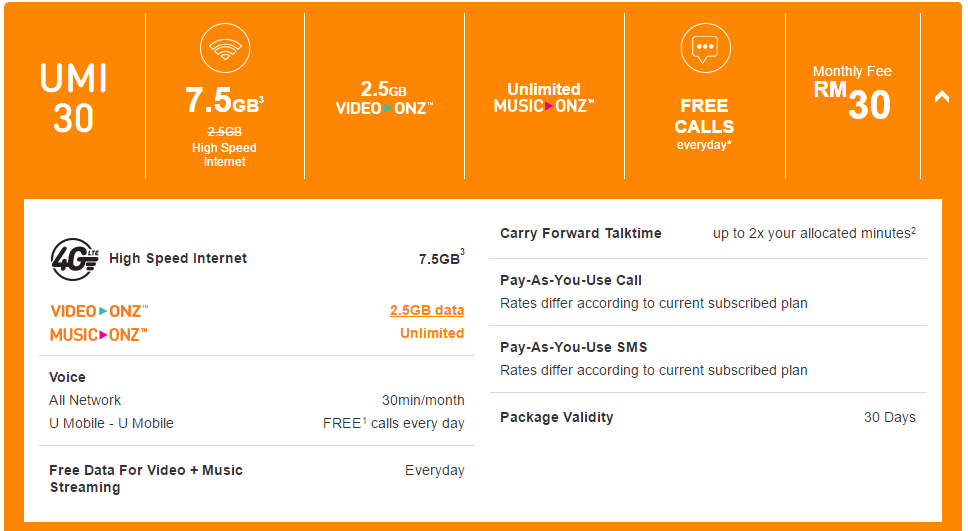Click the MUSIC ONZ logo in details
Screen dimensions: 968x531
[x=98, y=335]
